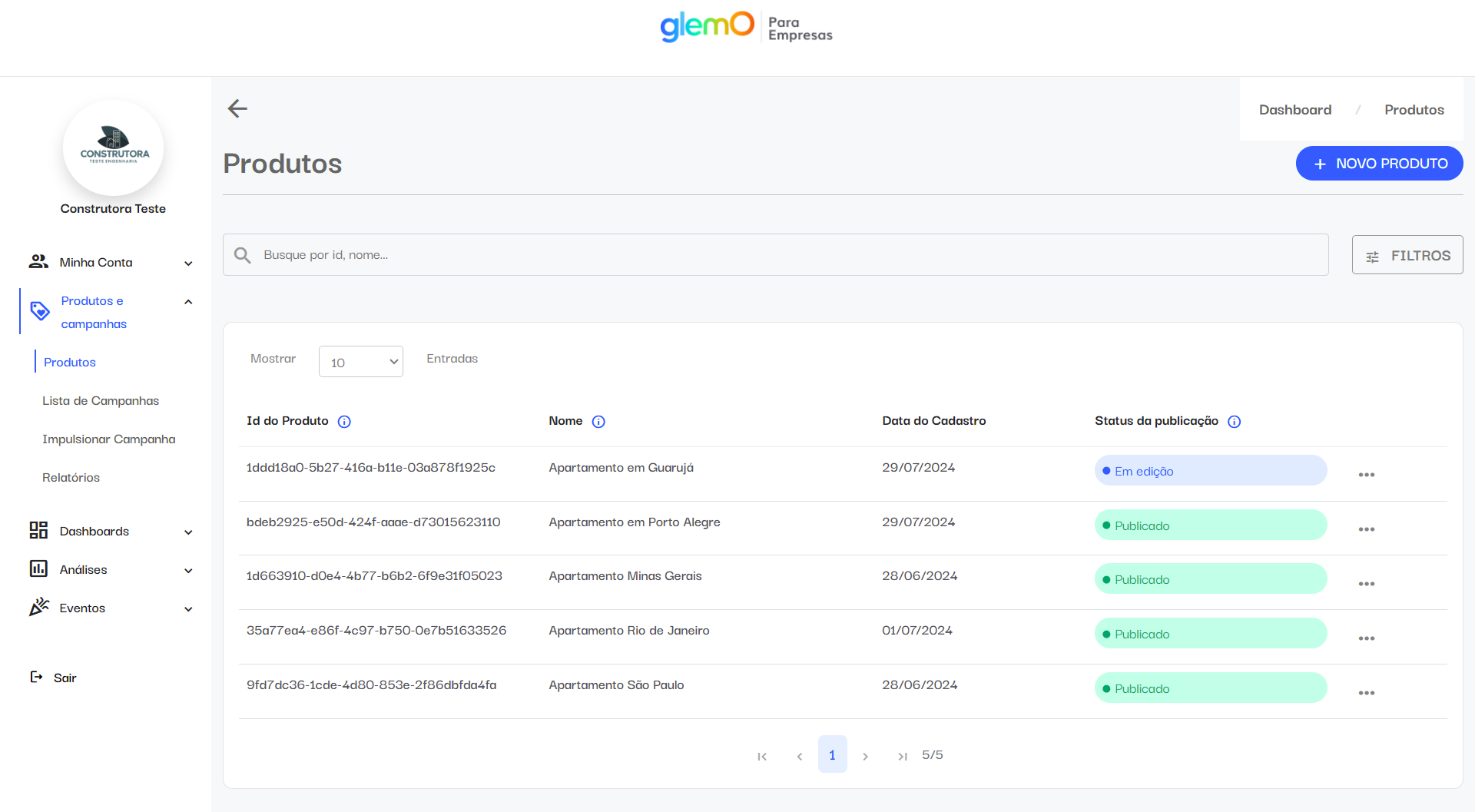
Task: Collapse Produtos e campanhas section
Action: click(x=188, y=302)
